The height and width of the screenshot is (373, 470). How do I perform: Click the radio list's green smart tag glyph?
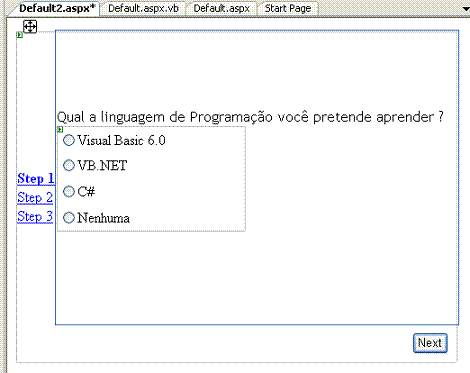click(x=60, y=130)
